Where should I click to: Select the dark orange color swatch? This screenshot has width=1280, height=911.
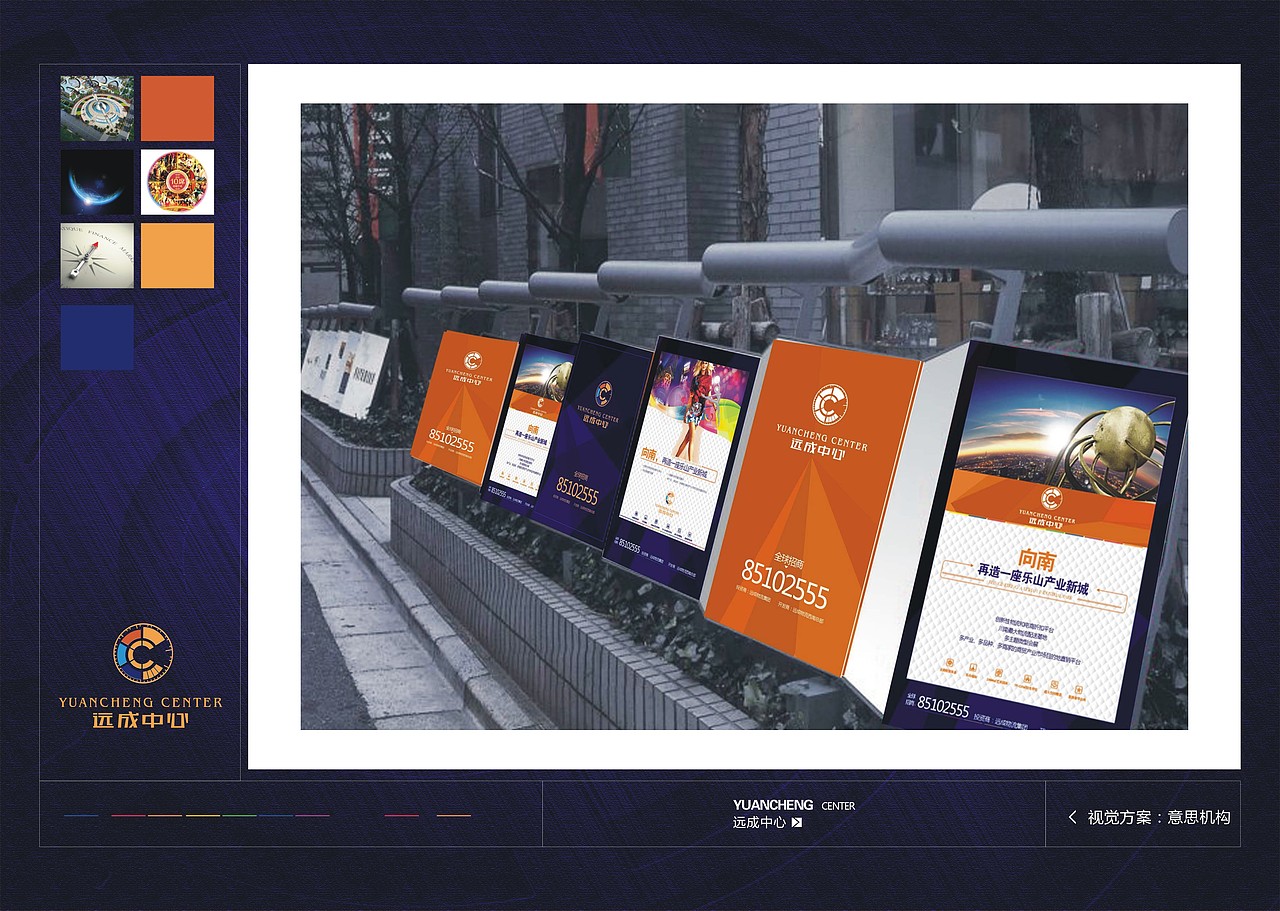(x=177, y=108)
